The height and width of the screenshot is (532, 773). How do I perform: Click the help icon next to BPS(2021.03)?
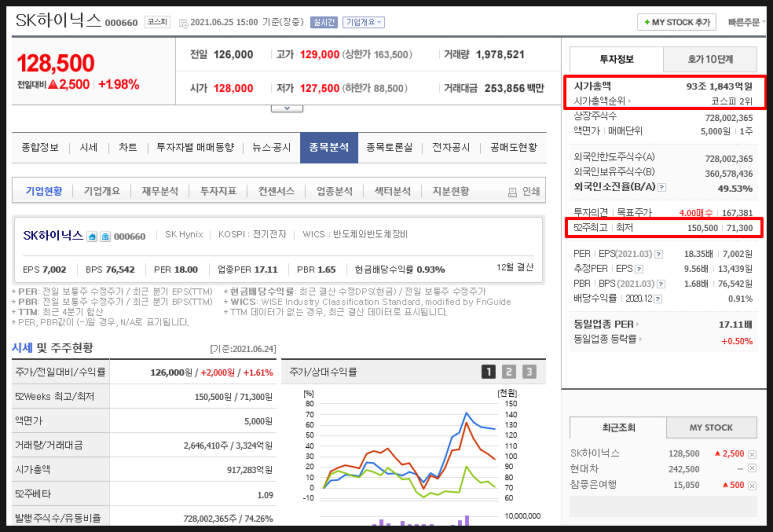point(661,284)
